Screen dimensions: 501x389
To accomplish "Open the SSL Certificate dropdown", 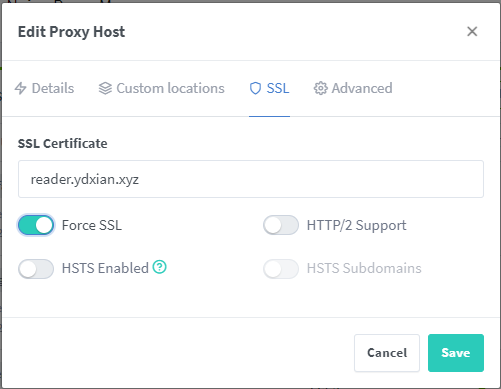I will coord(251,179).
